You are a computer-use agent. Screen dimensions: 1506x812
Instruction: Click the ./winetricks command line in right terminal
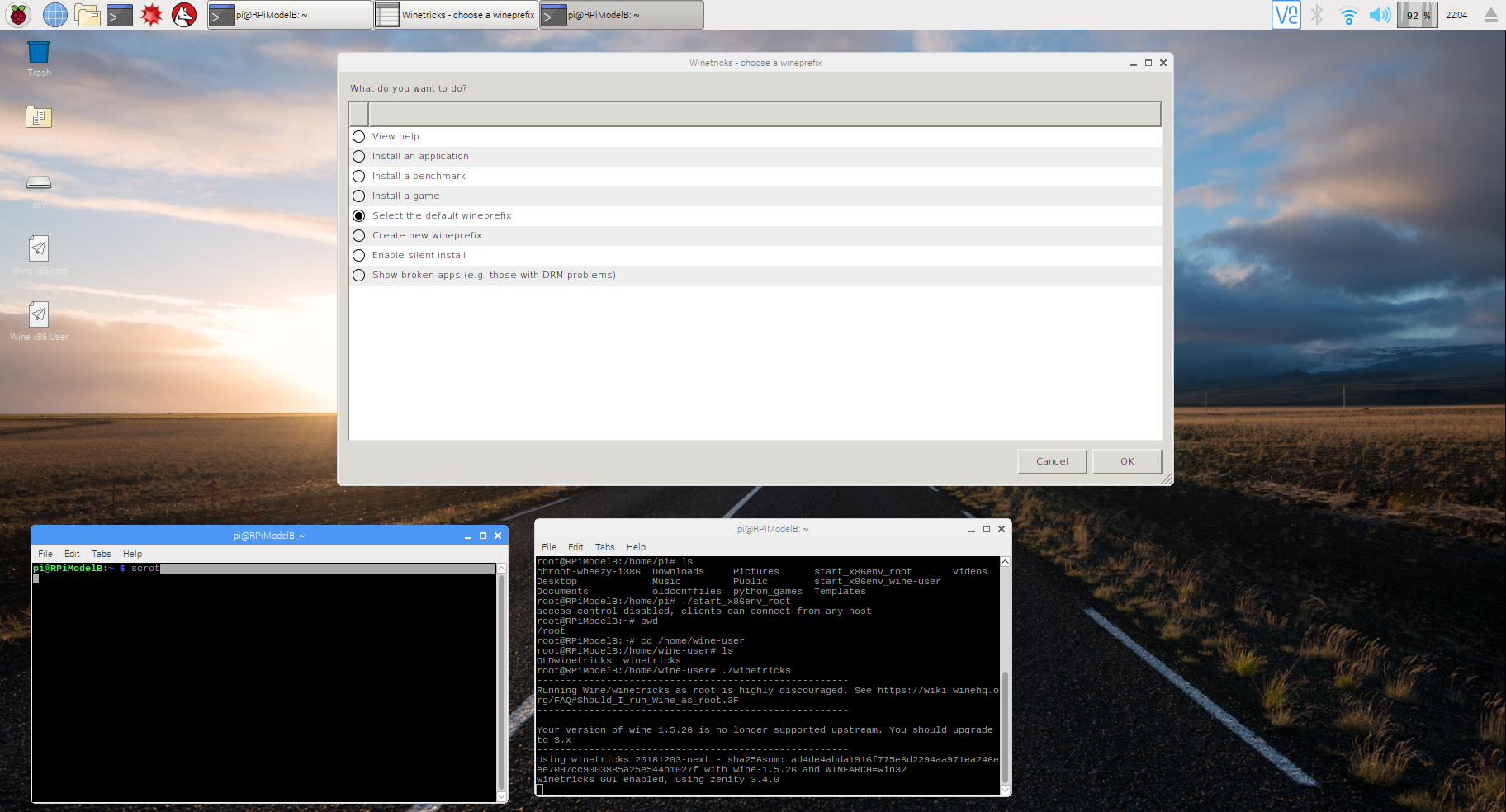664,670
